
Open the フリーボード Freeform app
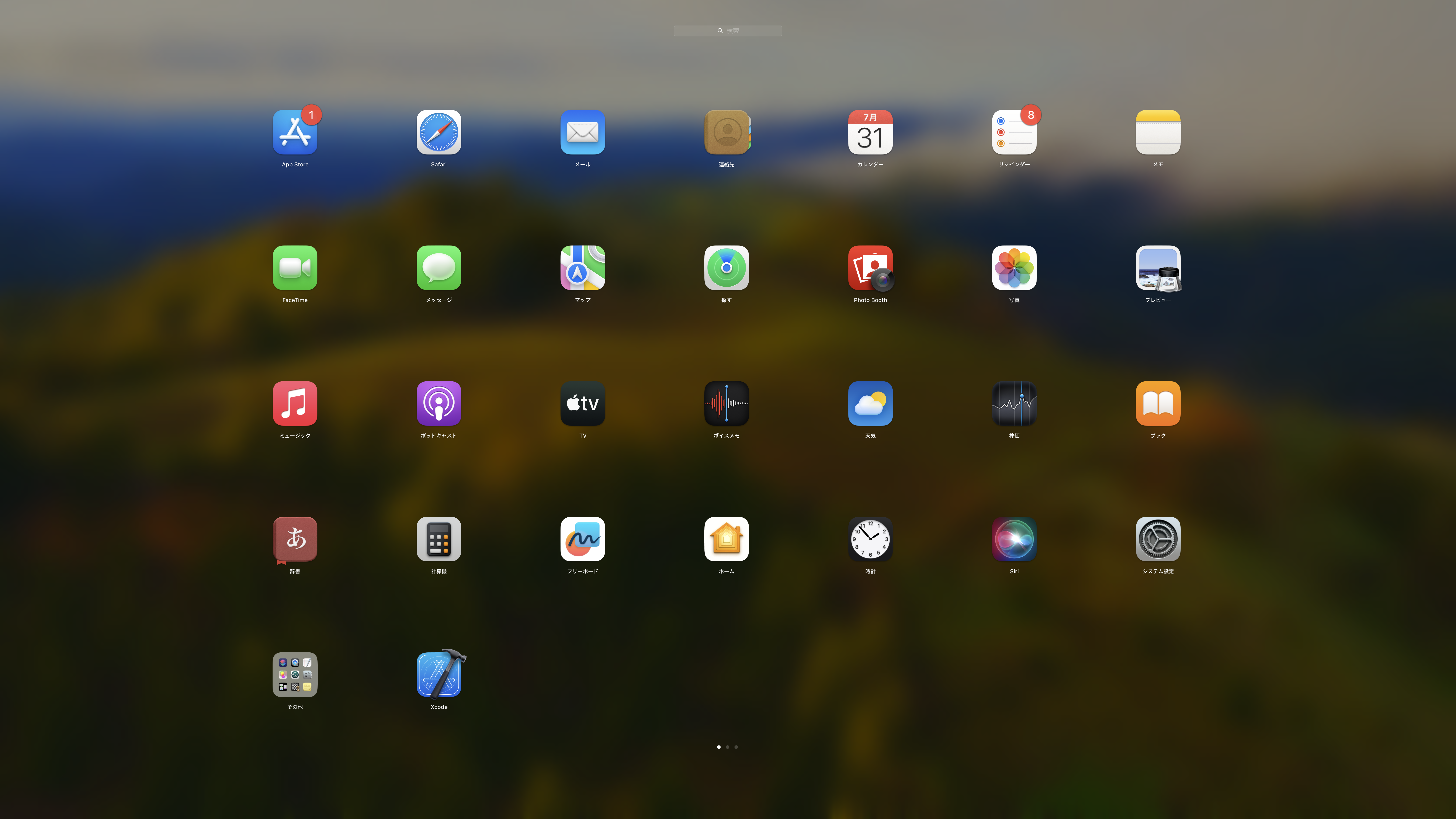(583, 539)
